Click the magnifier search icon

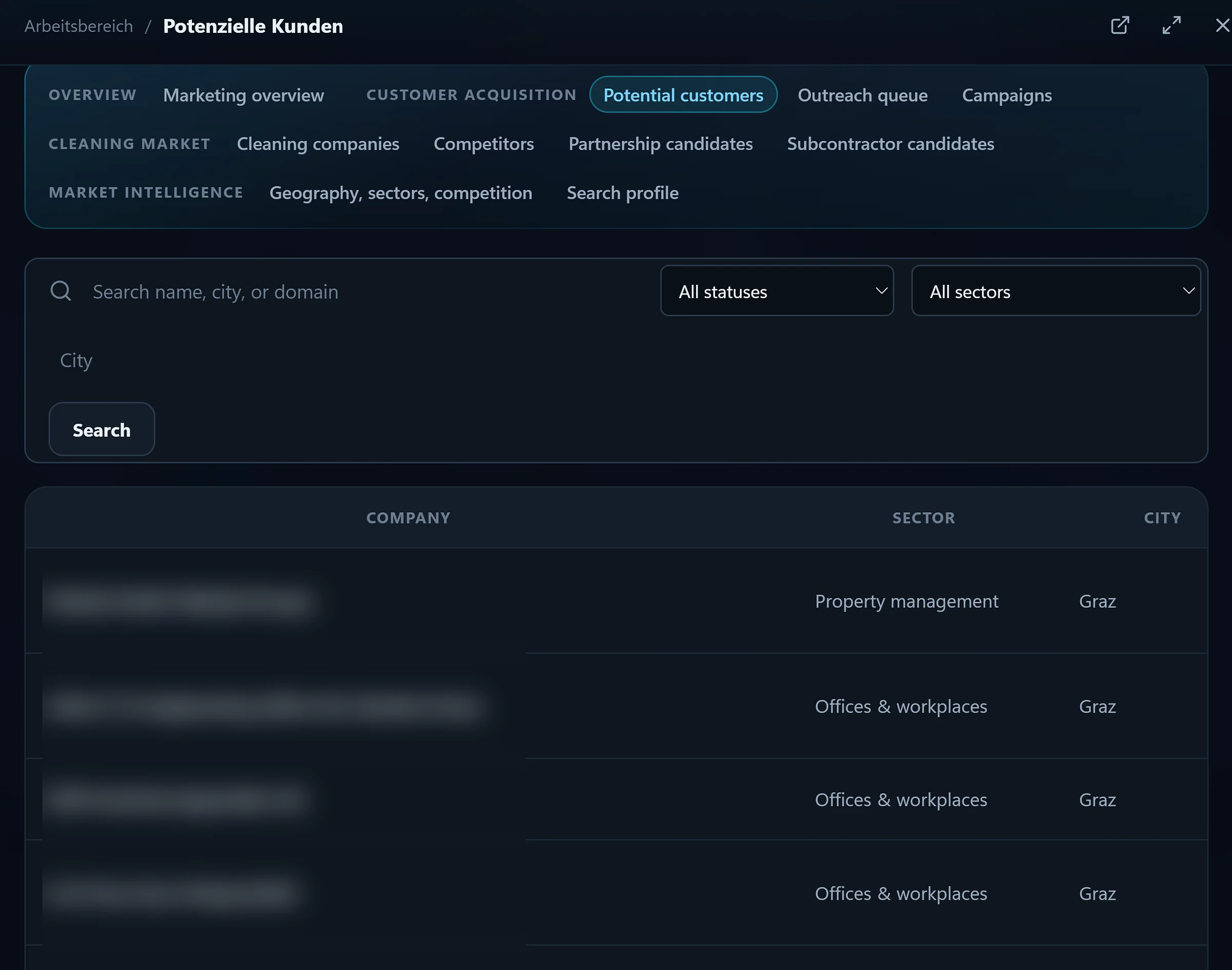tap(61, 291)
